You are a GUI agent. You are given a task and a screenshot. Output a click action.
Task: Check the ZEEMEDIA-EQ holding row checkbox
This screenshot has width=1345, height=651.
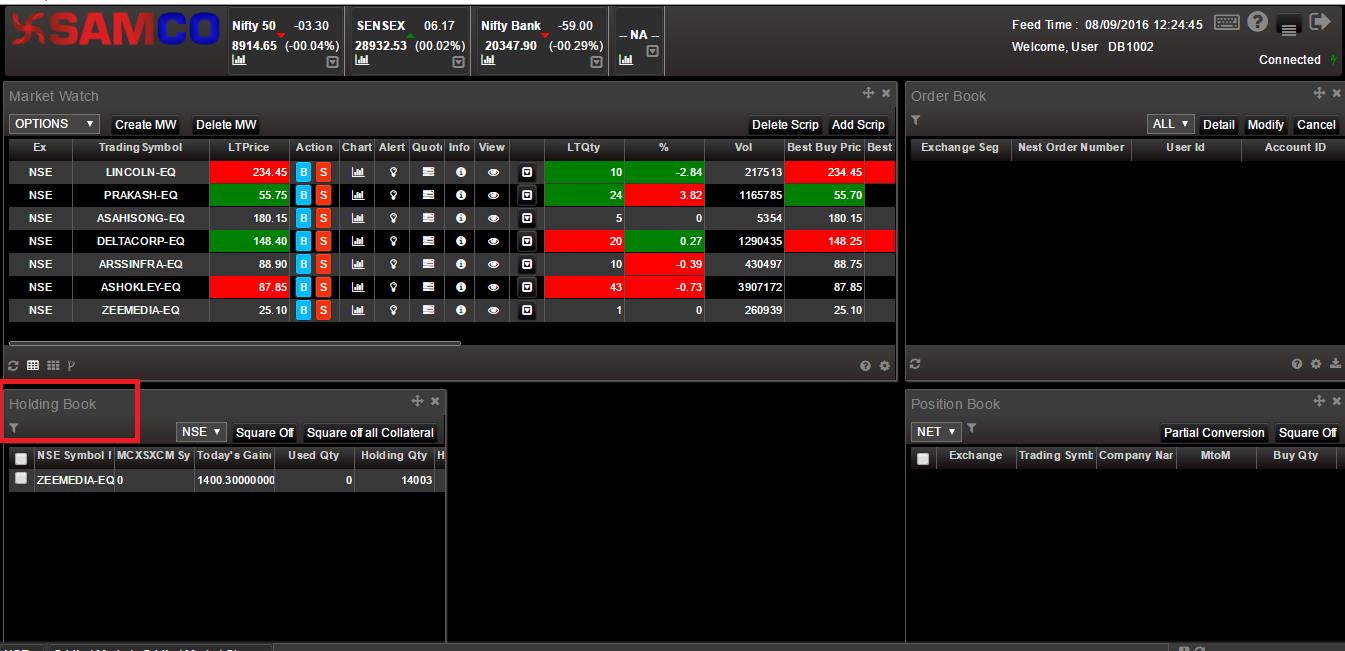(x=21, y=479)
